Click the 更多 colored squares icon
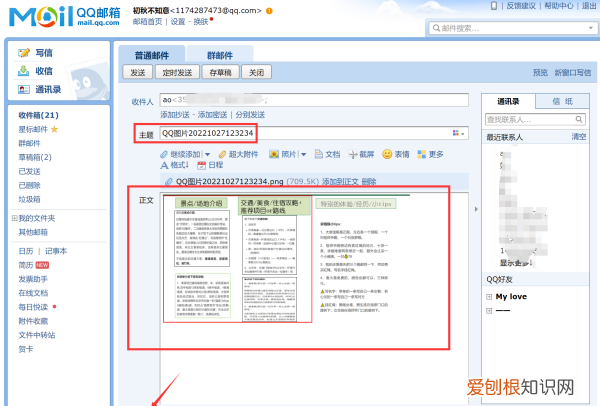 pyautogui.click(x=422, y=154)
